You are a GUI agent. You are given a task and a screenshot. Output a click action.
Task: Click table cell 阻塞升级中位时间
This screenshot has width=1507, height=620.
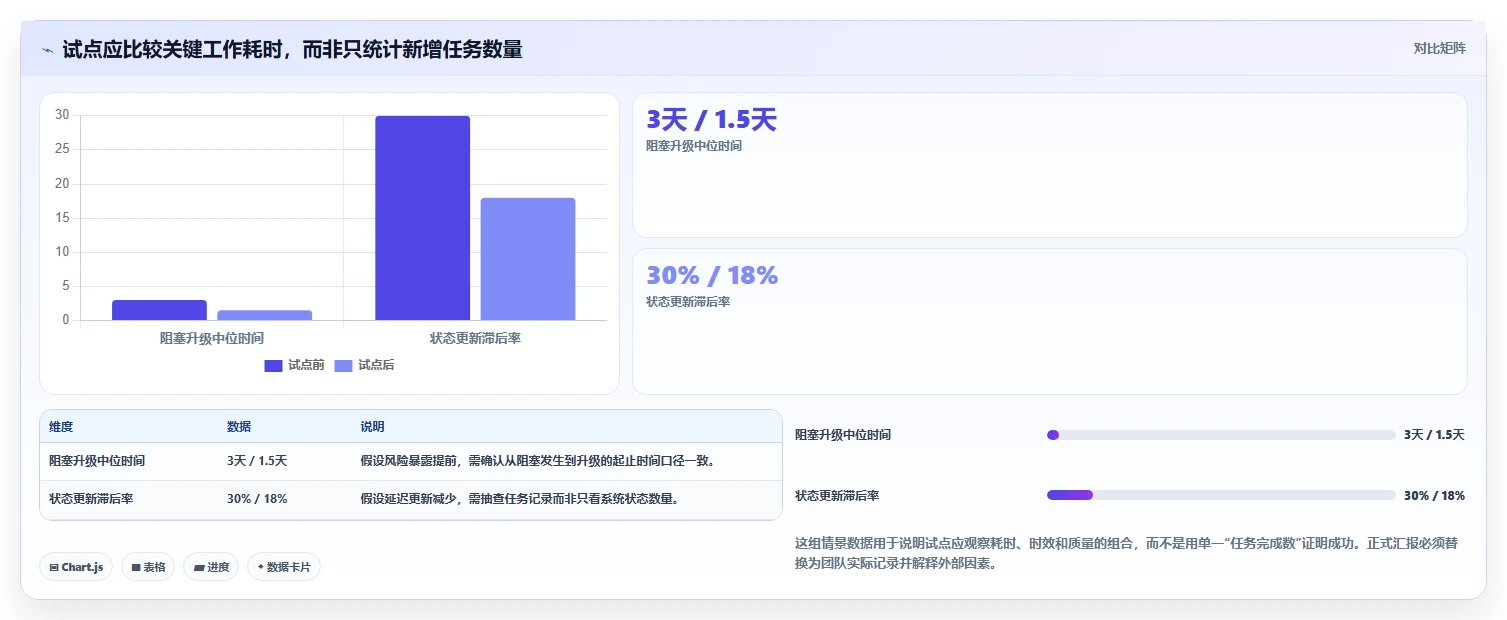click(97, 461)
